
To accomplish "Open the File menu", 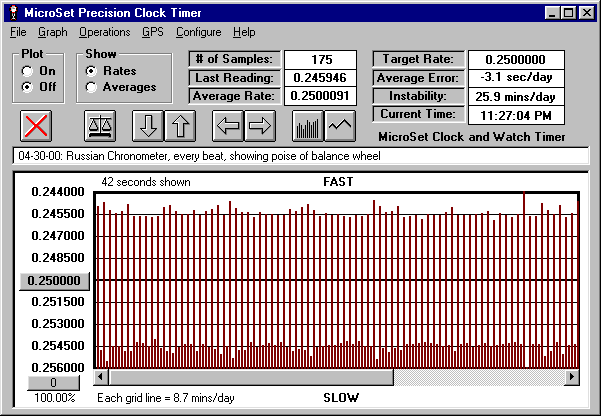I will point(18,32).
